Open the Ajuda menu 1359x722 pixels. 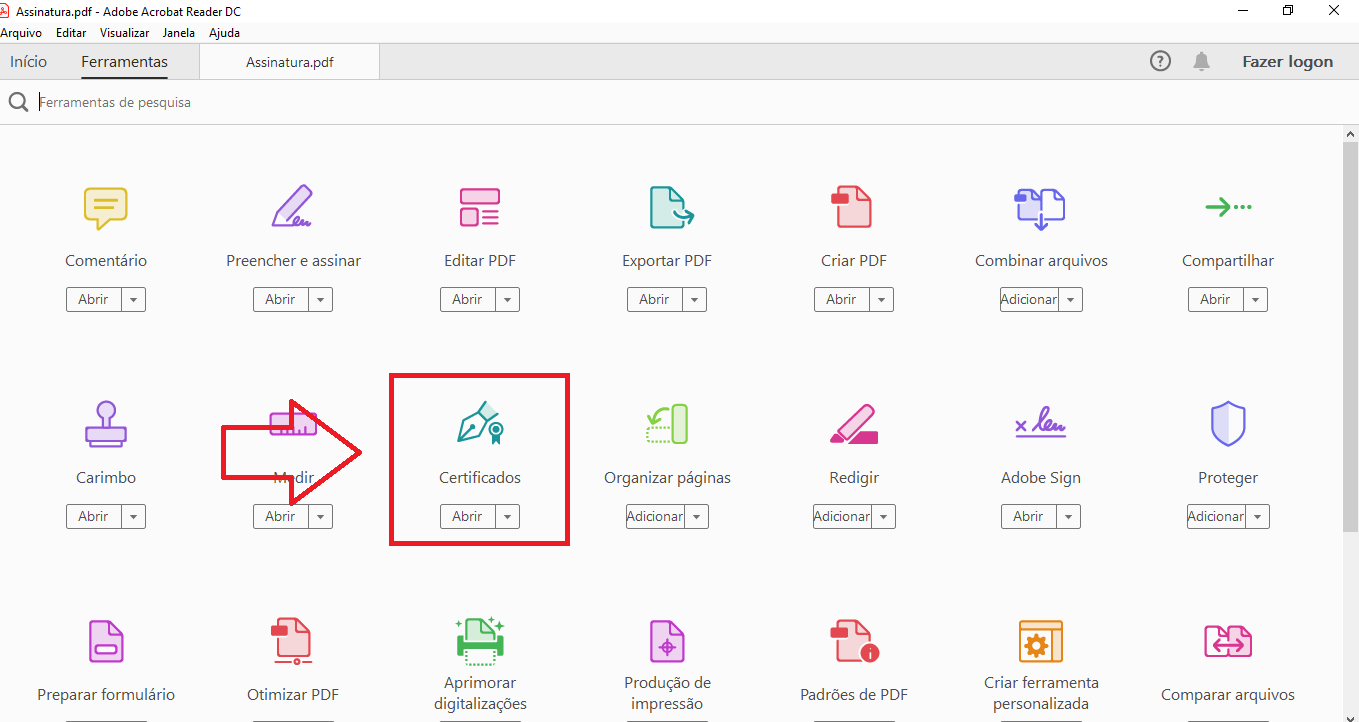[224, 33]
